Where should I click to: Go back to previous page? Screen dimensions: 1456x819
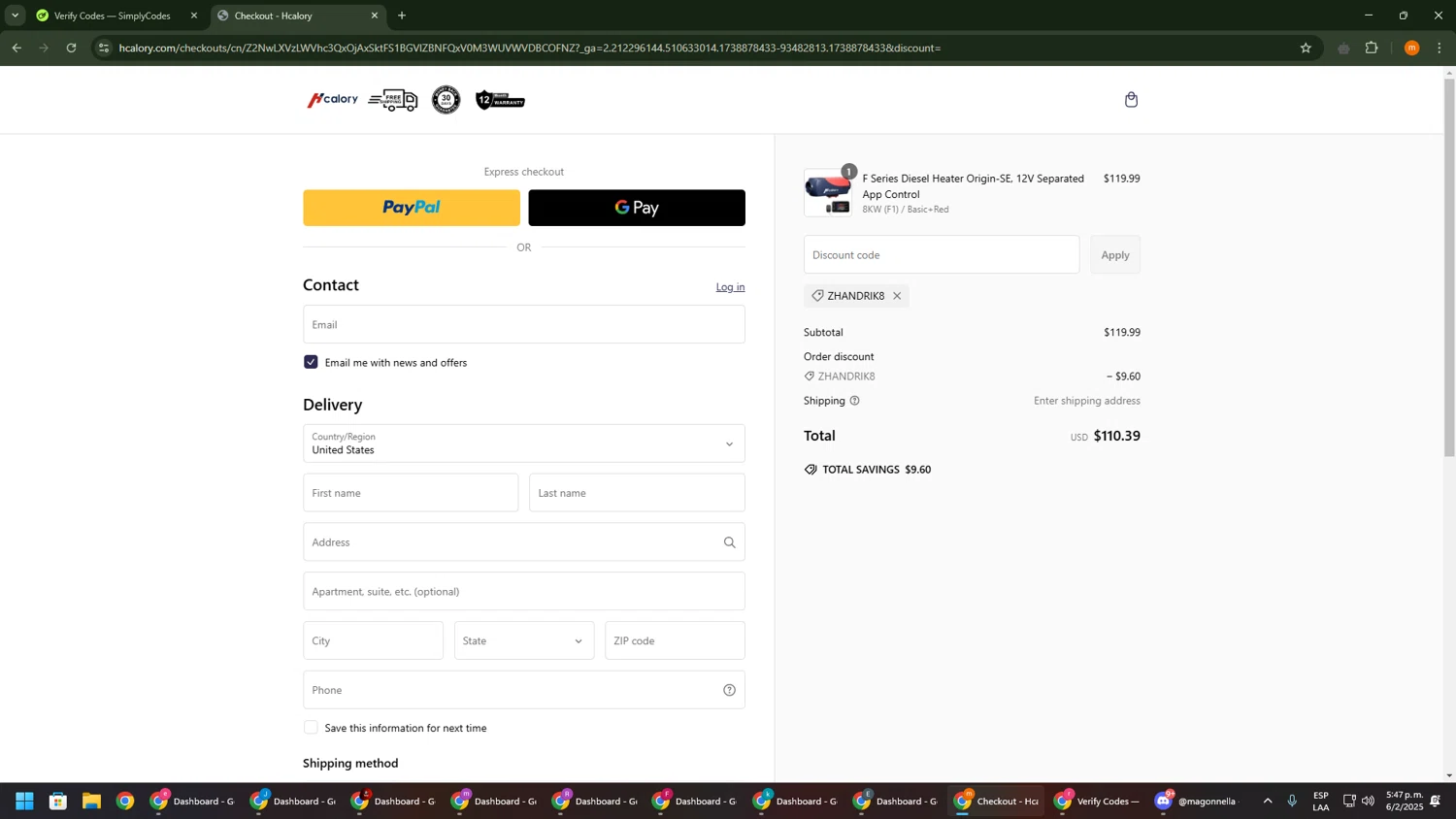(x=17, y=48)
